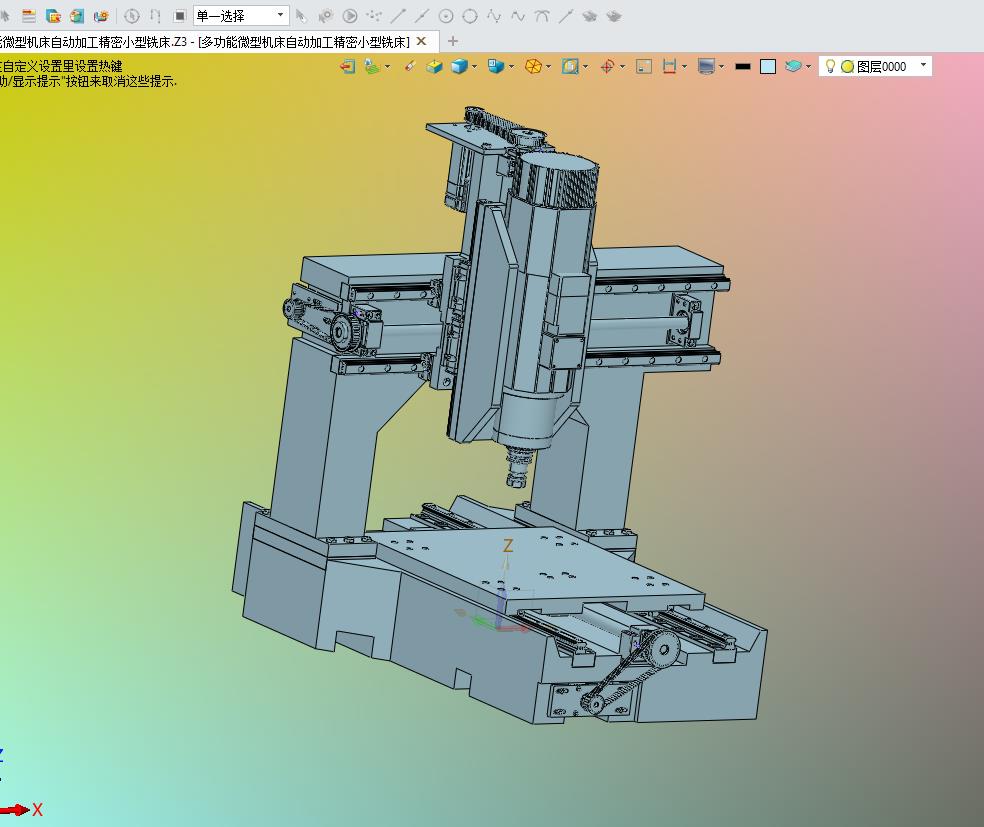Screen dimensions: 984x827
Task: Click the Z axis label on the model origin
Action: tap(508, 546)
